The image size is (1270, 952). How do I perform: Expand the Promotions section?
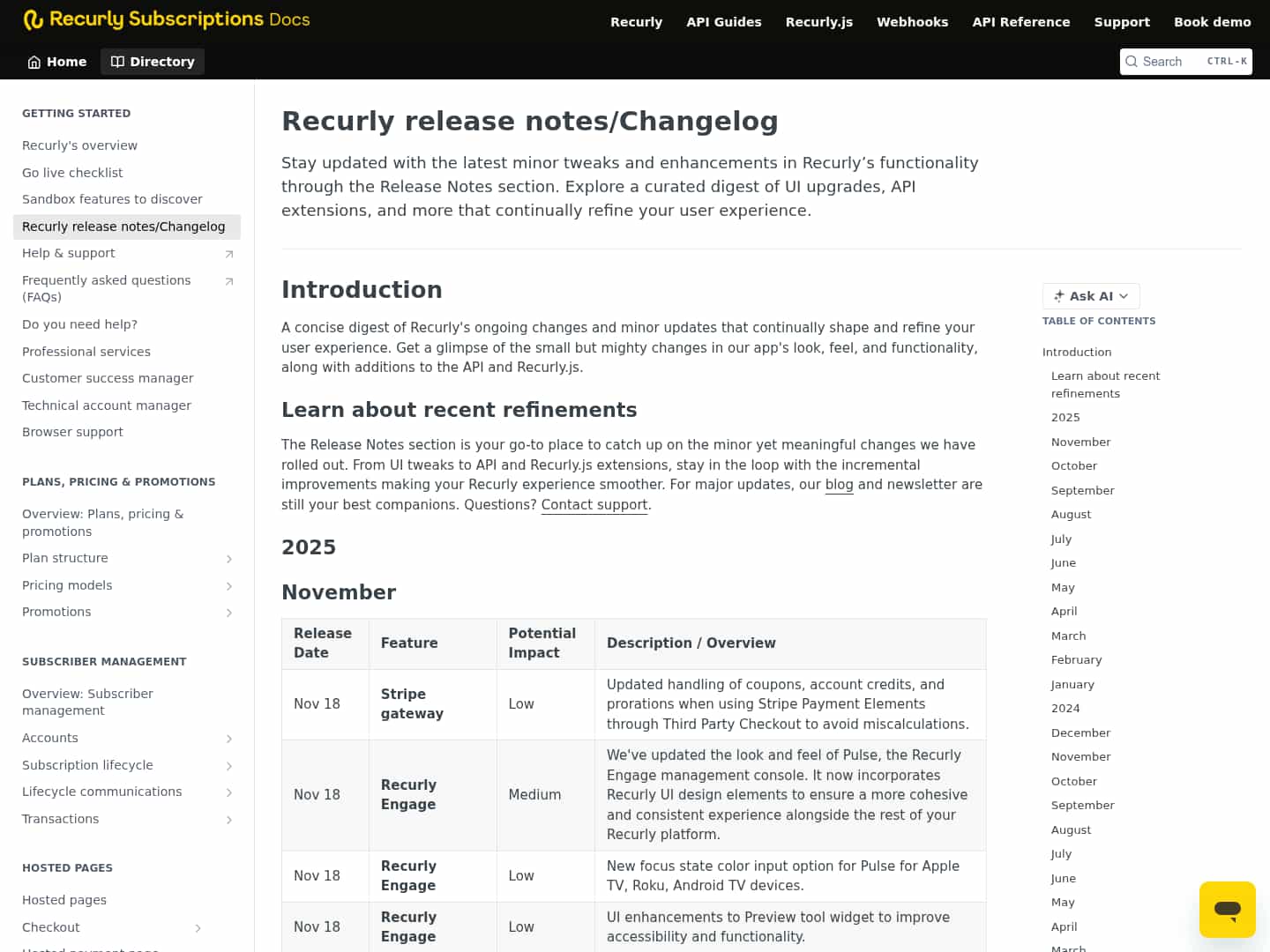[x=229, y=612]
